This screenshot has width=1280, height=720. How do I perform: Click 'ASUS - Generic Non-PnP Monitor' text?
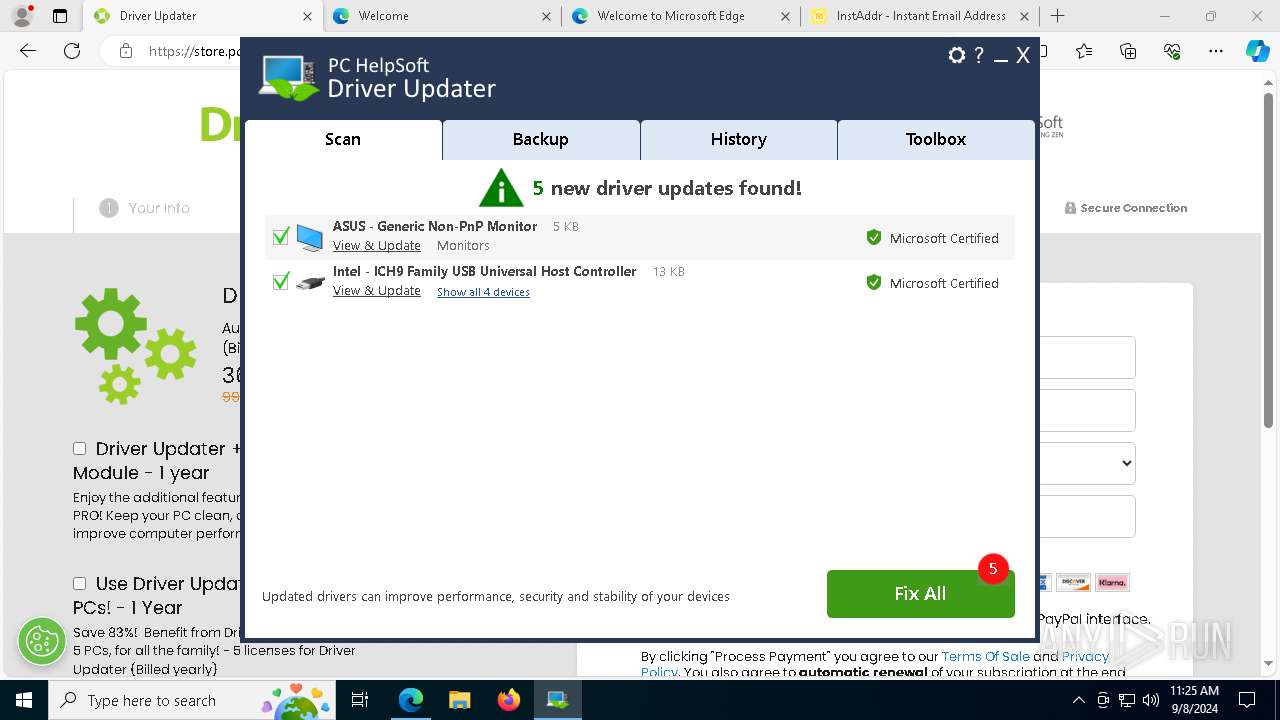(x=435, y=227)
